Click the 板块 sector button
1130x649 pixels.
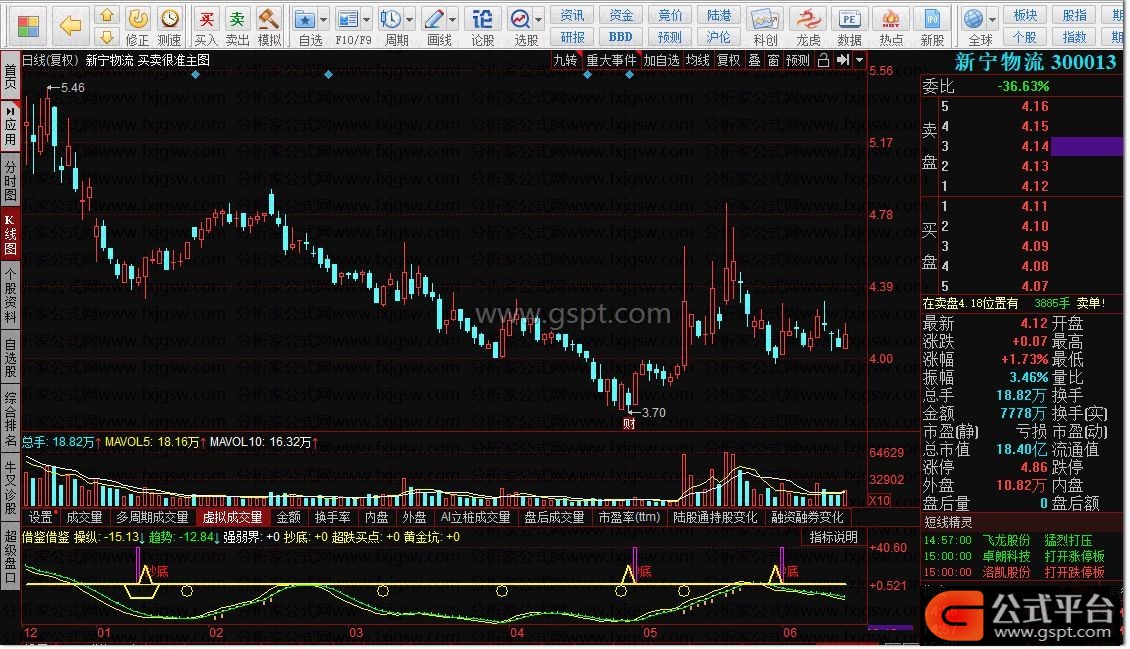click(x=1026, y=15)
